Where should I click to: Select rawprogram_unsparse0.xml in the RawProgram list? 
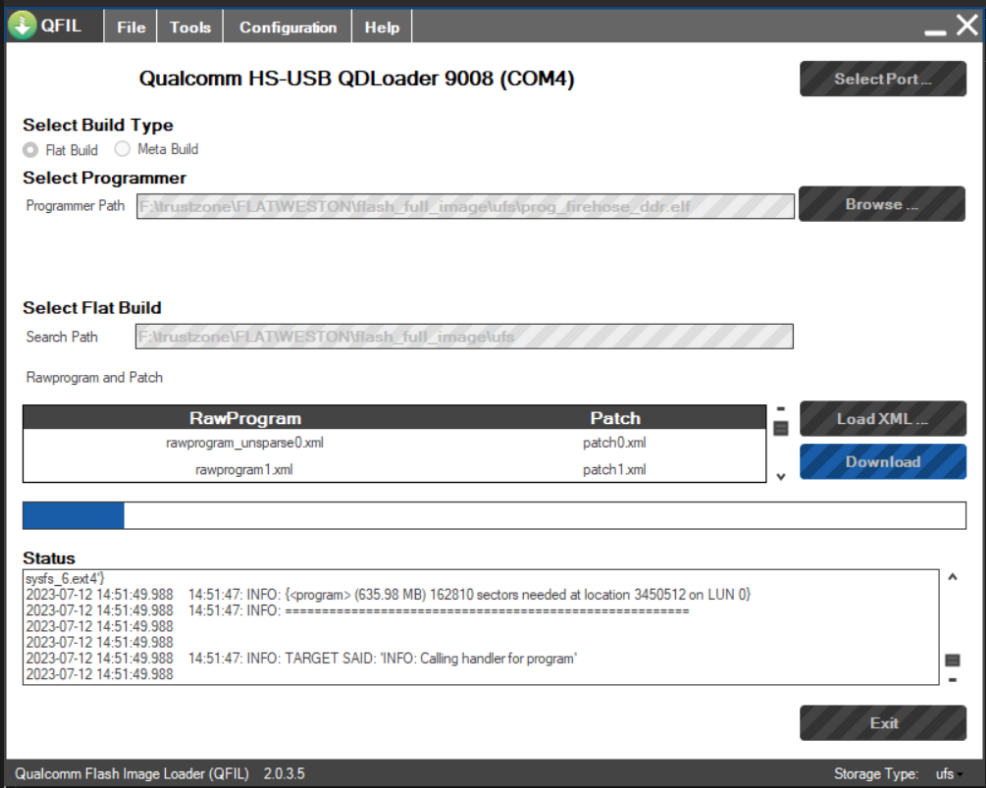click(x=245, y=443)
